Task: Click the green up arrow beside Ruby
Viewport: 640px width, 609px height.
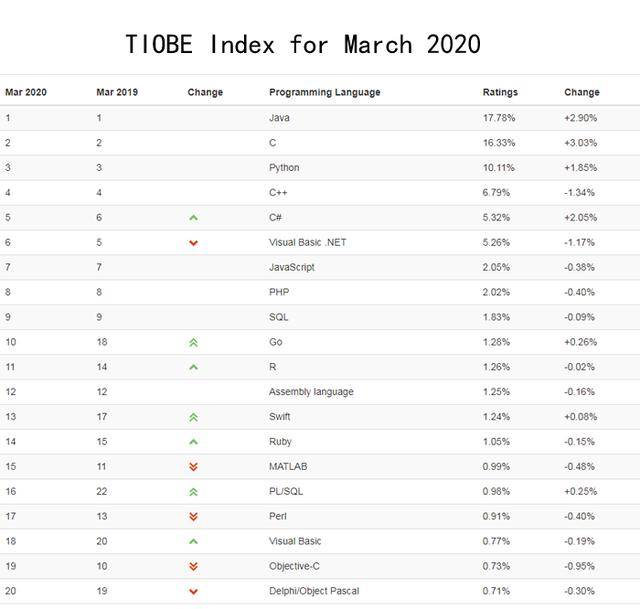Action: point(193,442)
